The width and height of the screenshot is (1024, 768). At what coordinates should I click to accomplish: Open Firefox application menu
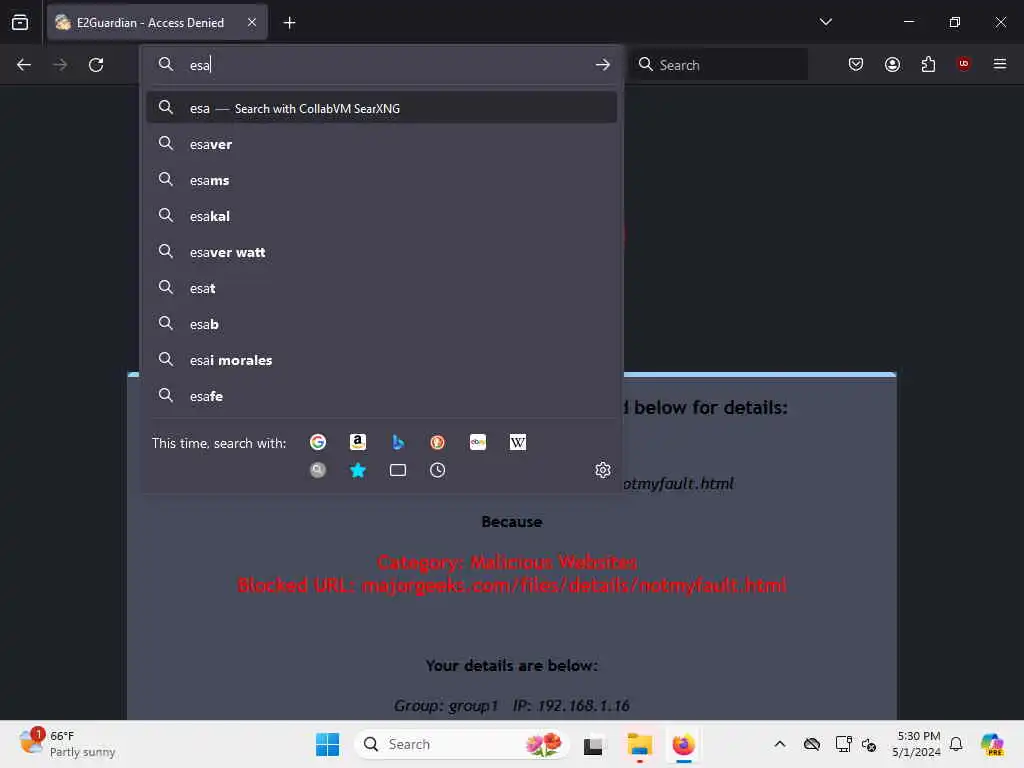[1000, 64]
